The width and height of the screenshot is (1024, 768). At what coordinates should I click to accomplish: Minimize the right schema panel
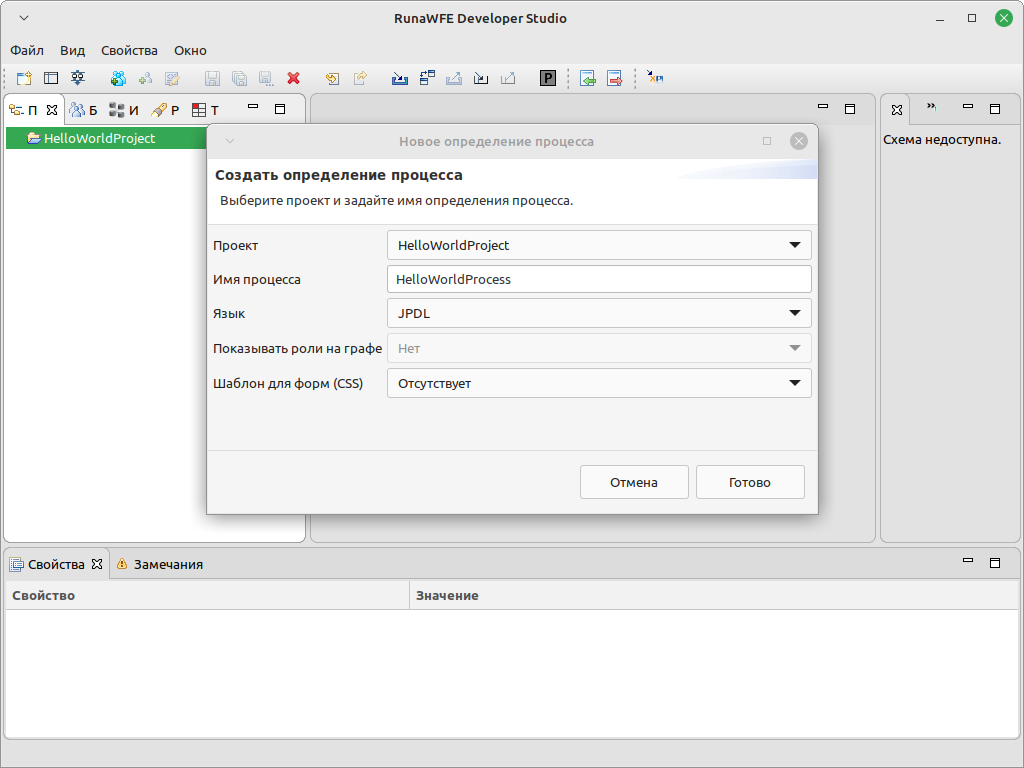click(x=968, y=106)
